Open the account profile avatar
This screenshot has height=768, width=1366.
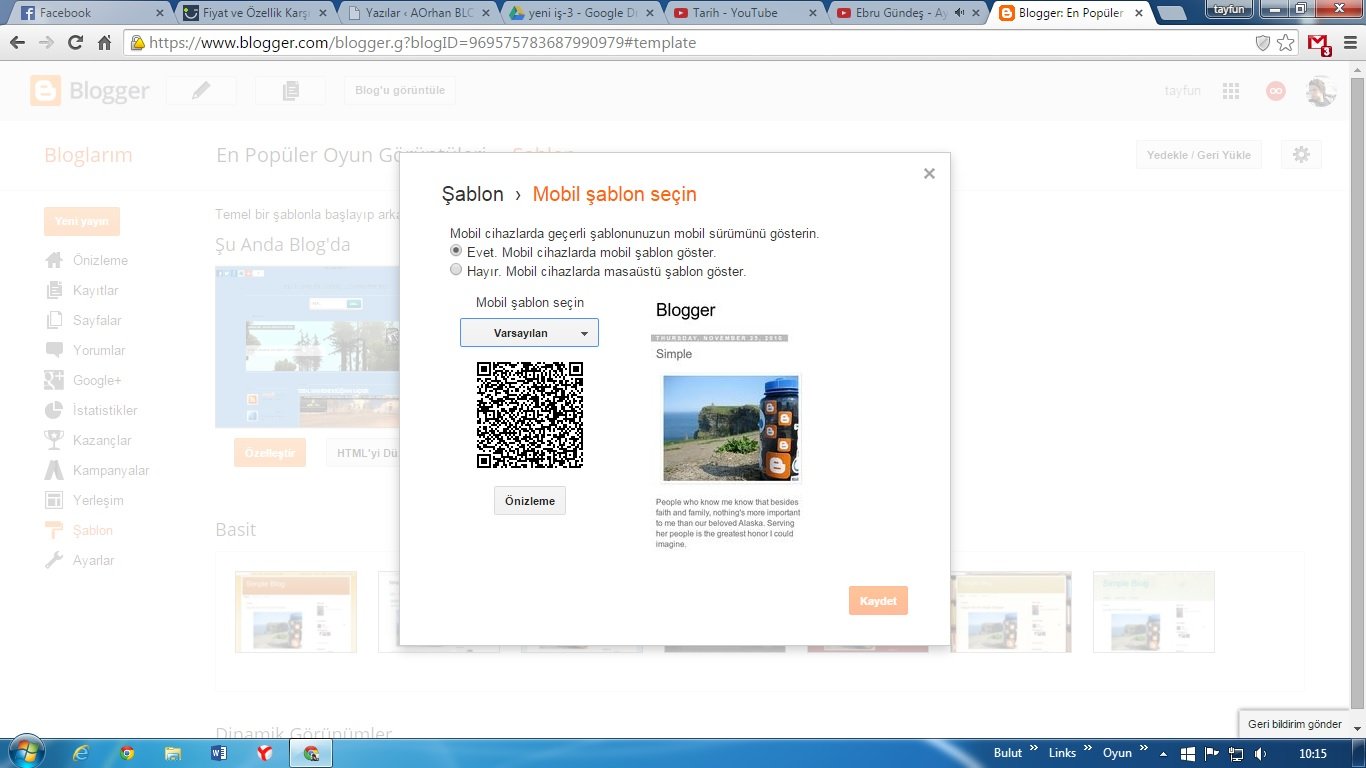coord(1321,91)
